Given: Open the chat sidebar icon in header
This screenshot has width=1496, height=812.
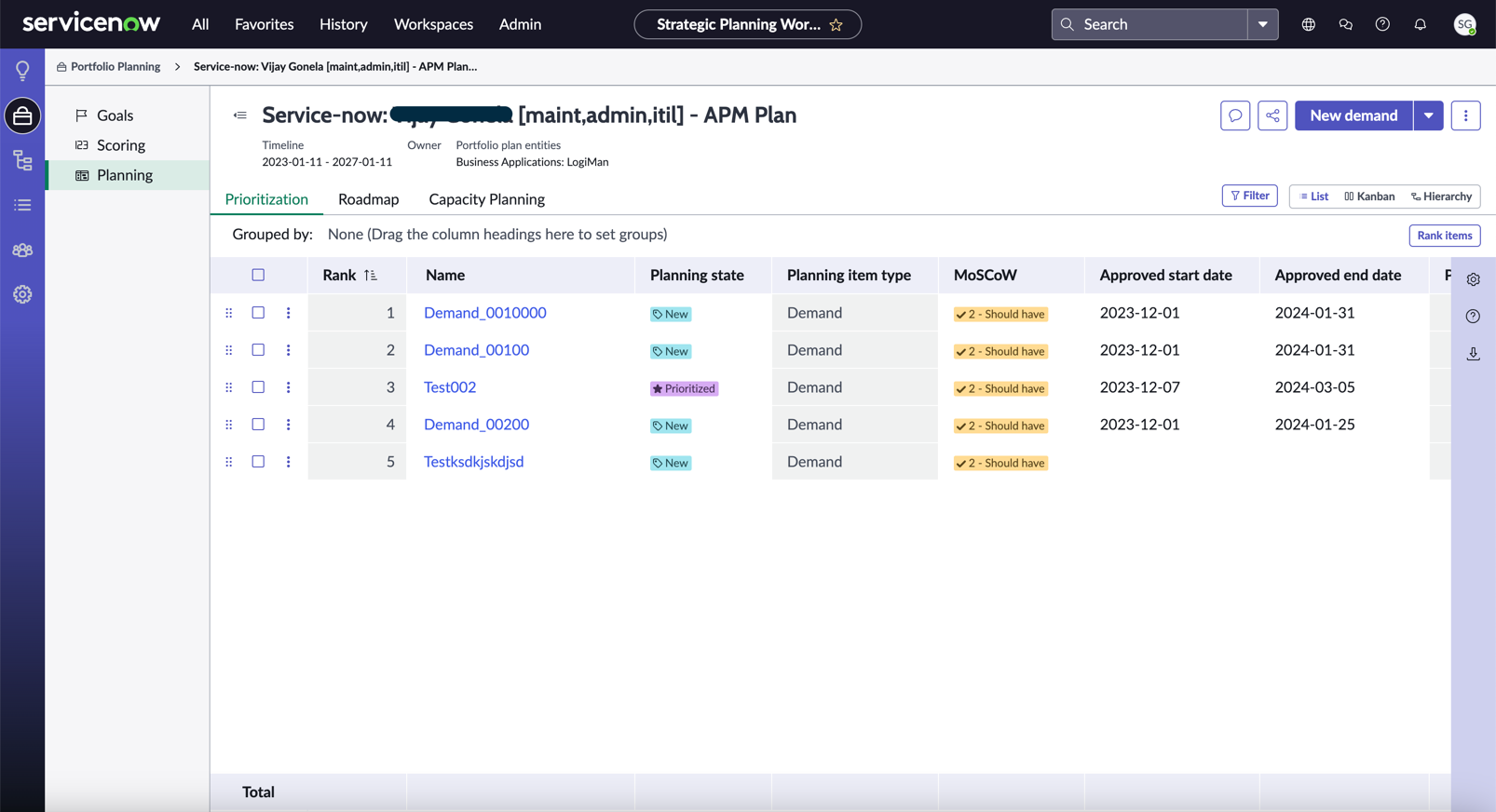Looking at the screenshot, I should pos(1346,24).
